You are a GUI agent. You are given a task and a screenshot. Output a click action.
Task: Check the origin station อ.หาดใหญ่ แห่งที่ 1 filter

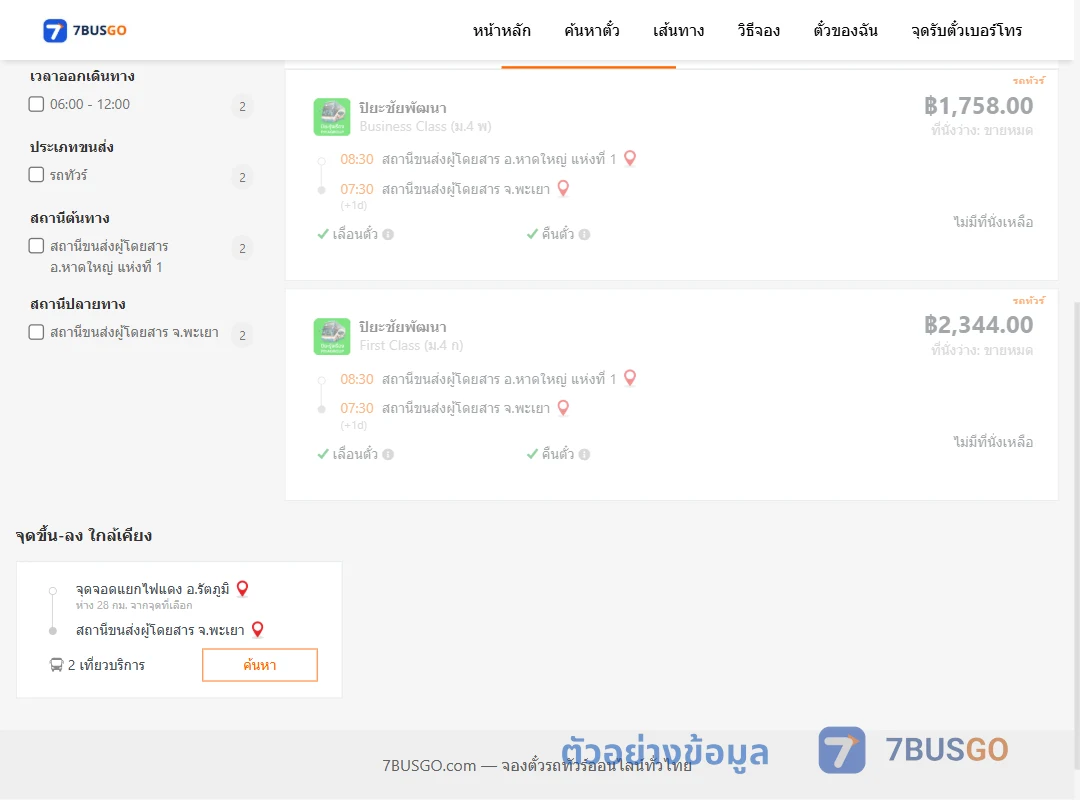37,246
